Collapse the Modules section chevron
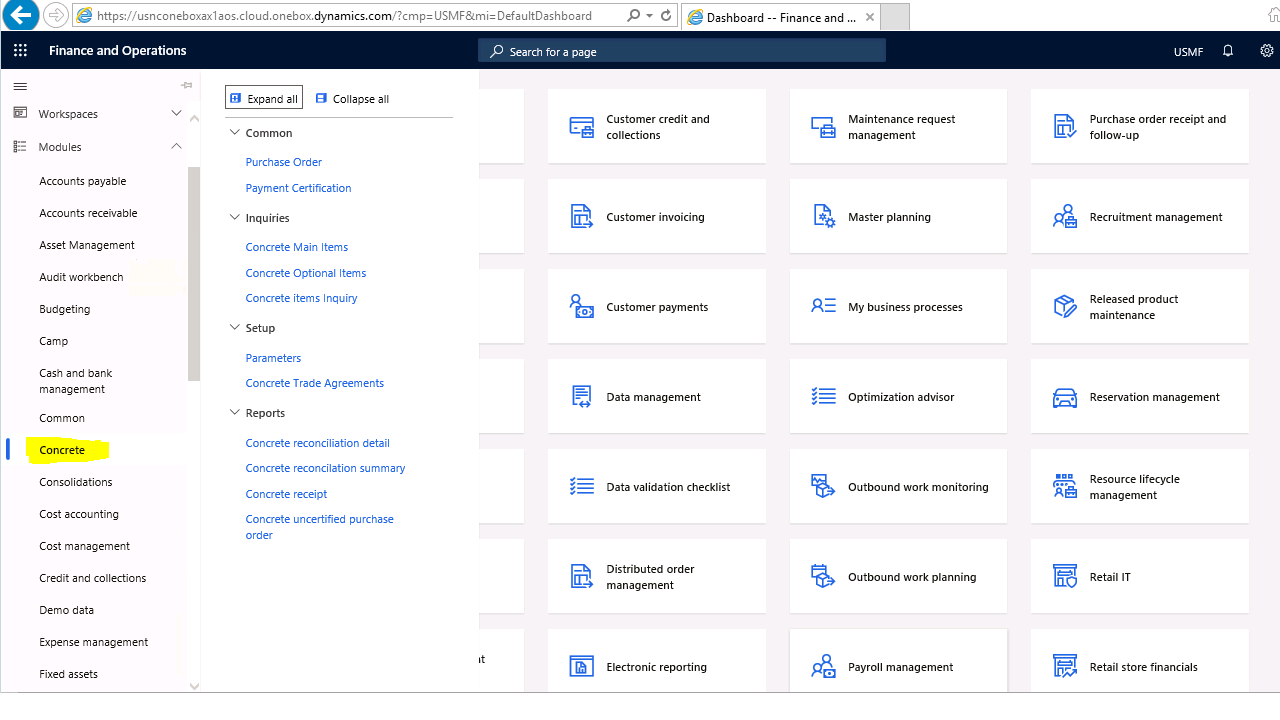This screenshot has width=1280, height=720. pos(176,146)
